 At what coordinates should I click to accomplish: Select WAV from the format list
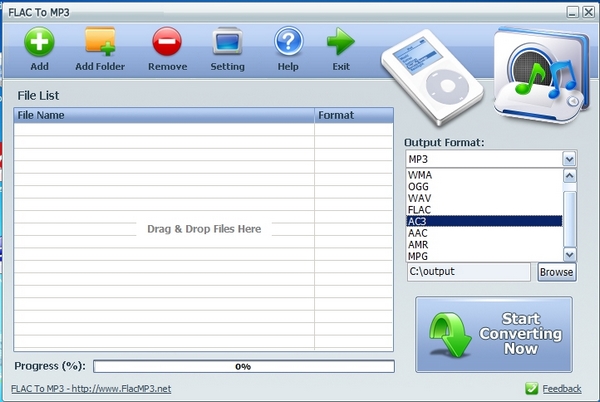(x=484, y=198)
